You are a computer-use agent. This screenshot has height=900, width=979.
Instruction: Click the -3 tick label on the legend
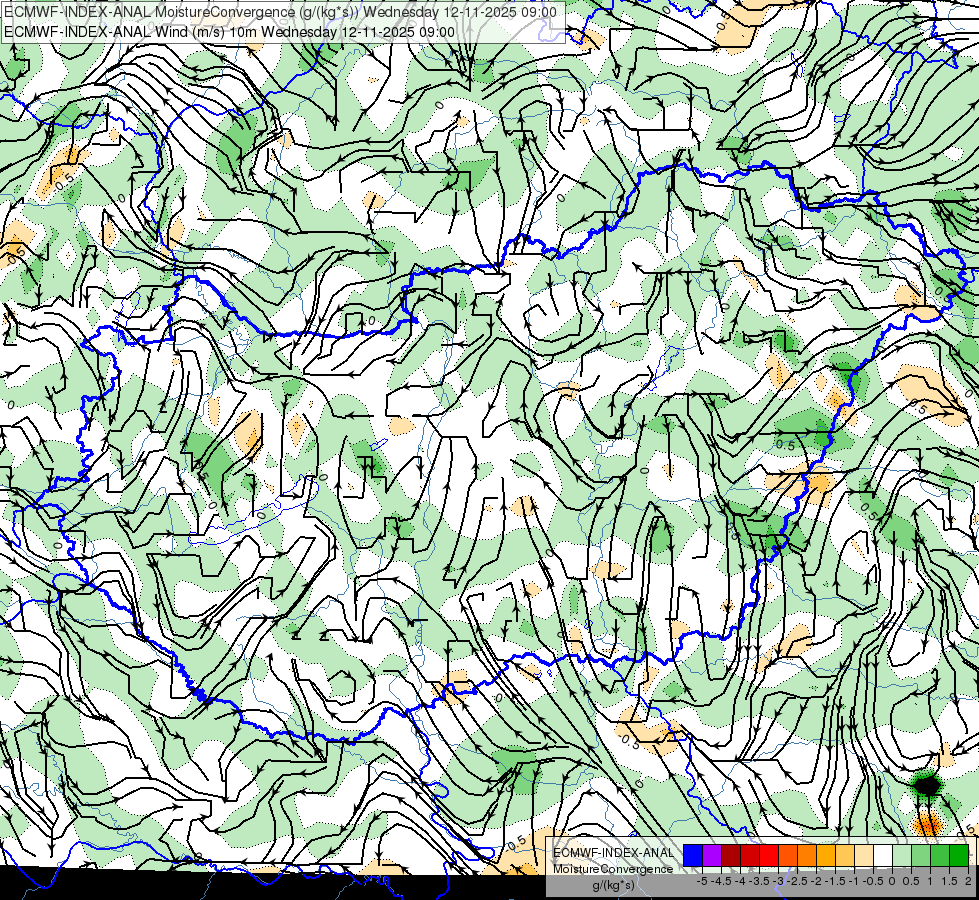coord(779,881)
